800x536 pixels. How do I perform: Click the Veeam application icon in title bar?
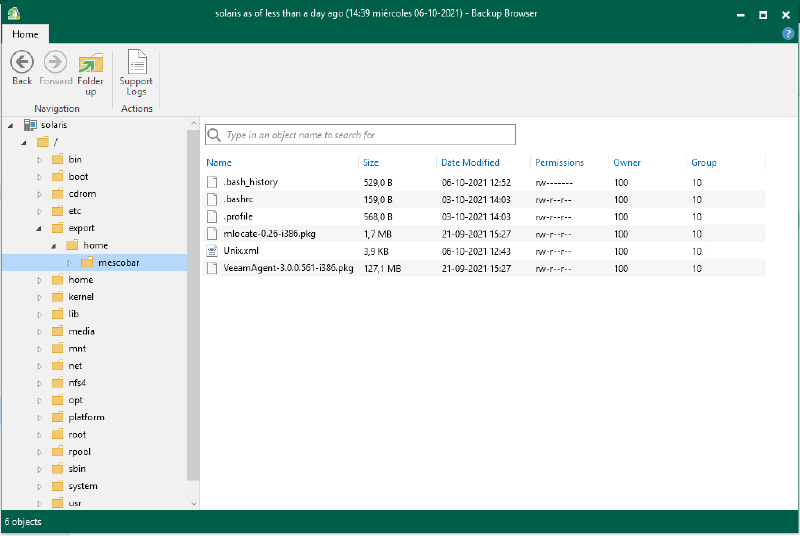pyautogui.click(x=14, y=13)
